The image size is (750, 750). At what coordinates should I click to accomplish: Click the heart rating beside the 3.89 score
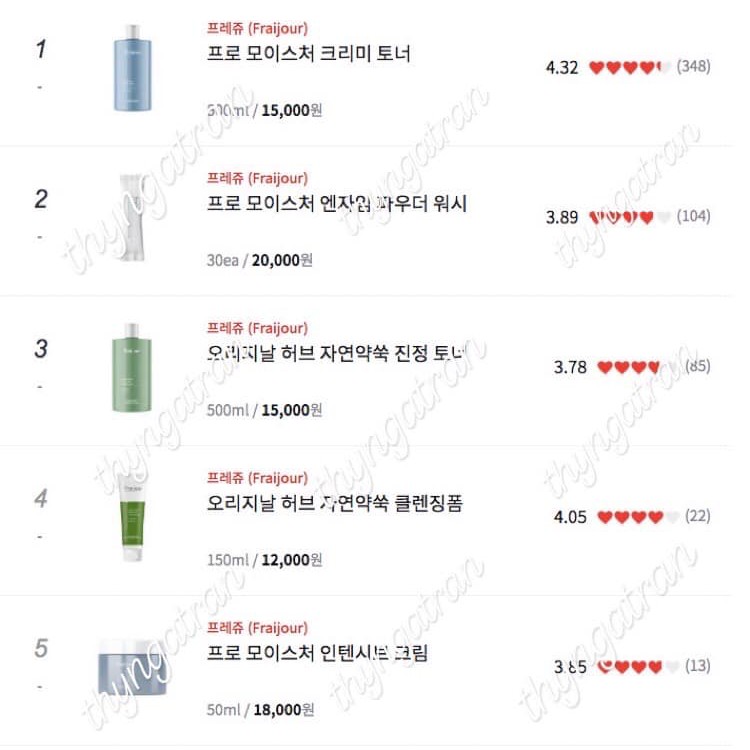tap(630, 217)
